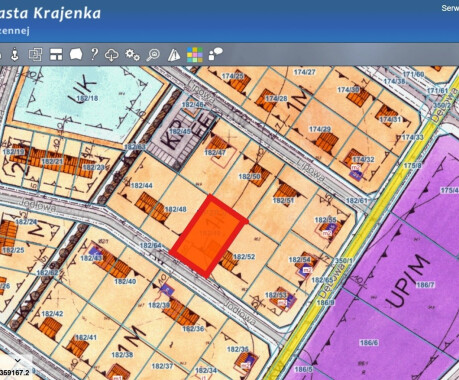Select the anchor-person locate tool
The height and width of the screenshot is (380, 459).
point(14,55)
